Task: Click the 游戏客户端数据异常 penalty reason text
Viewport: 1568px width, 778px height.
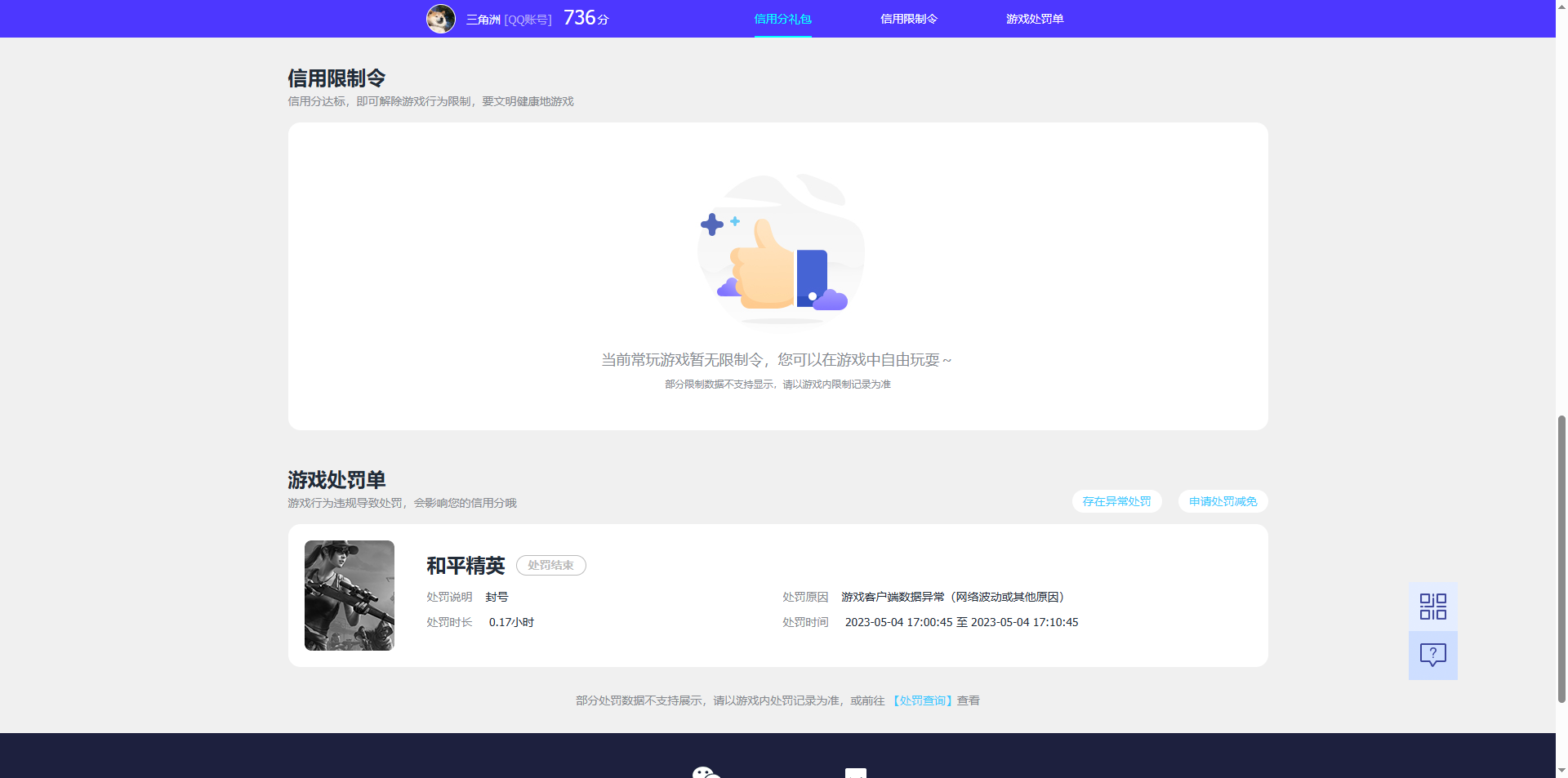Action: pyautogui.click(x=952, y=597)
